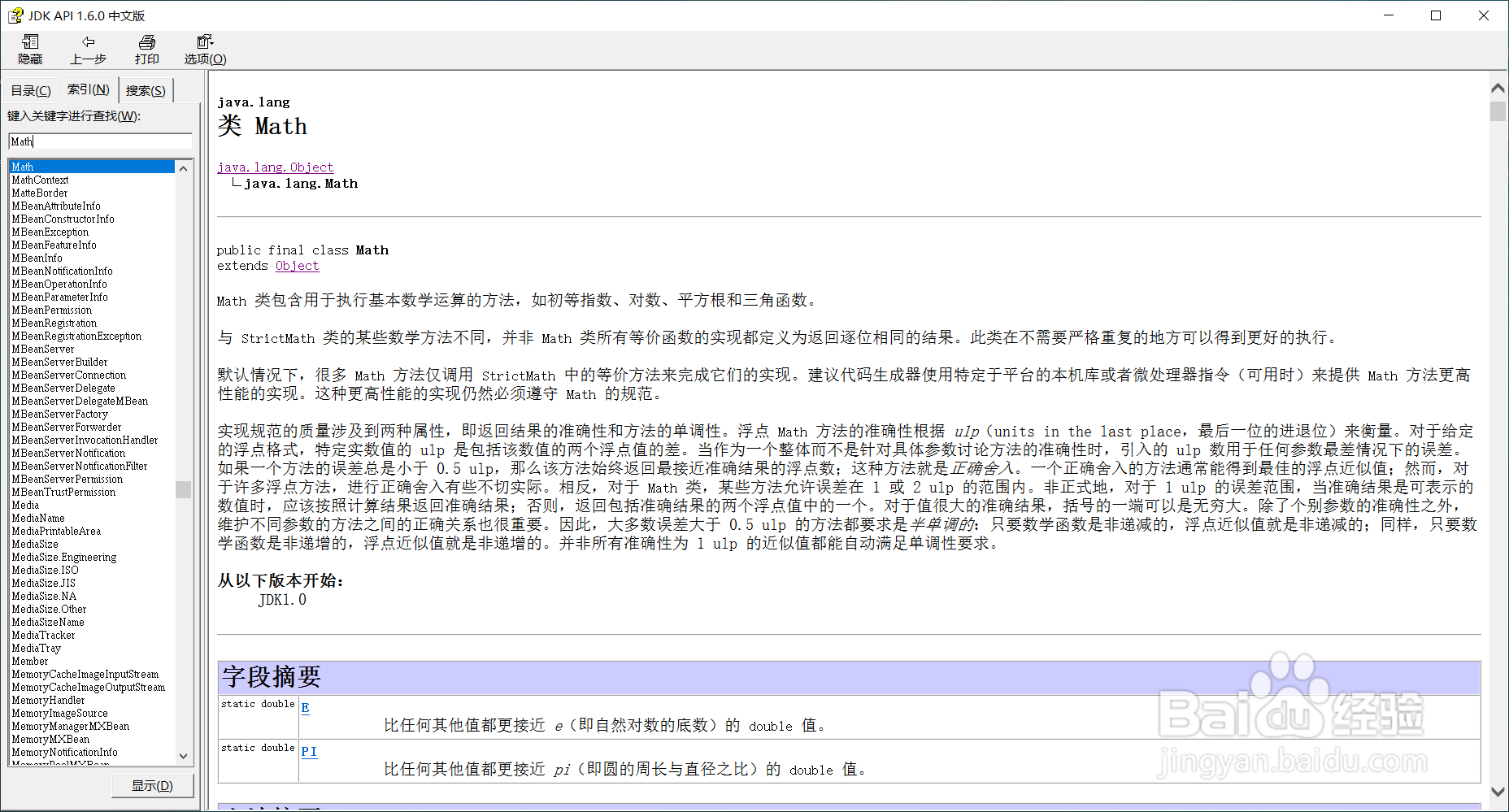Click the index list scrollbar thumb
This screenshot has width=1509, height=812.
(x=183, y=489)
